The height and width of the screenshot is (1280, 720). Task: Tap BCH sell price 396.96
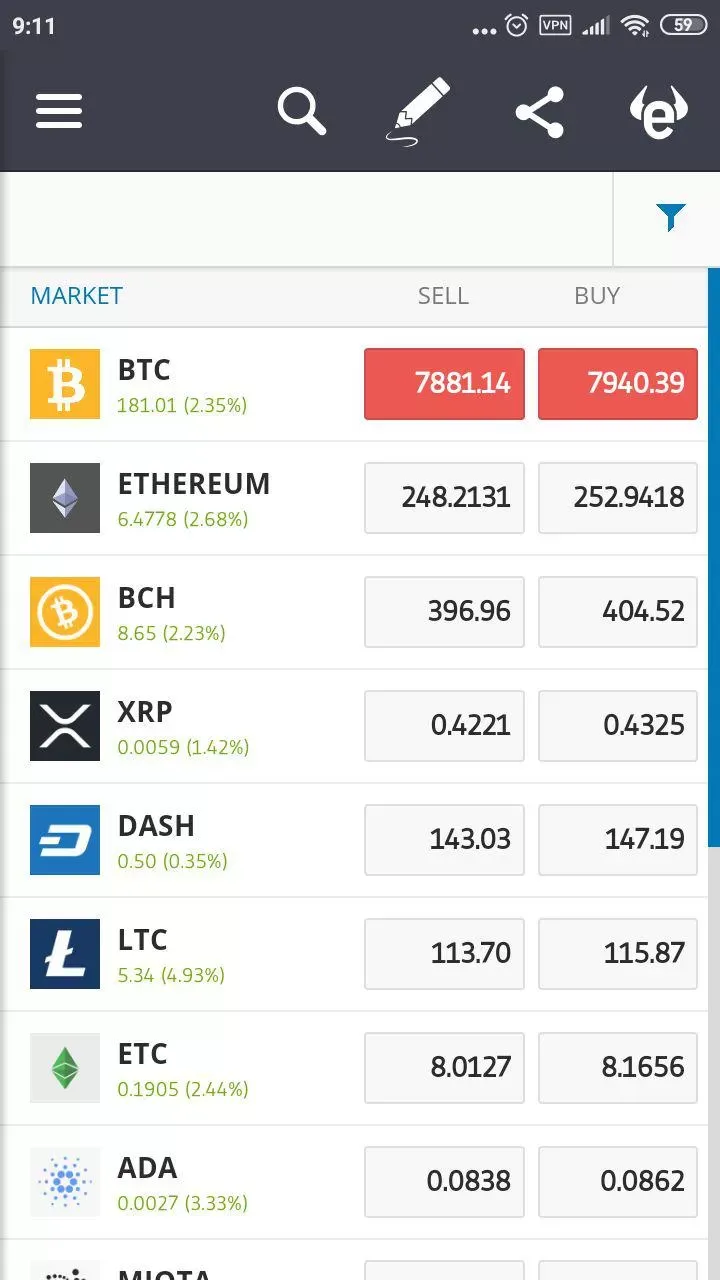tap(444, 612)
